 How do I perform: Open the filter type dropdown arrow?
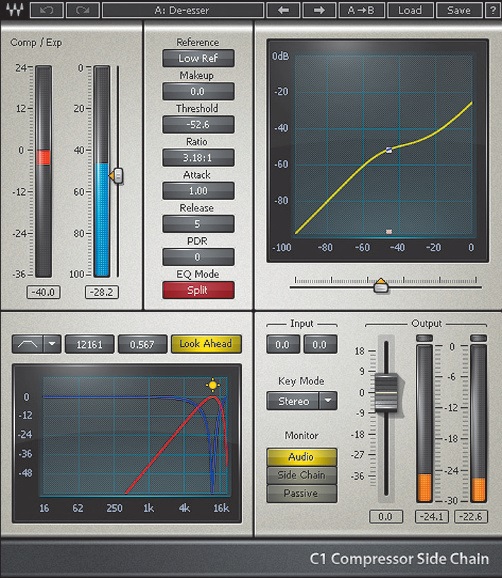pos(52,344)
